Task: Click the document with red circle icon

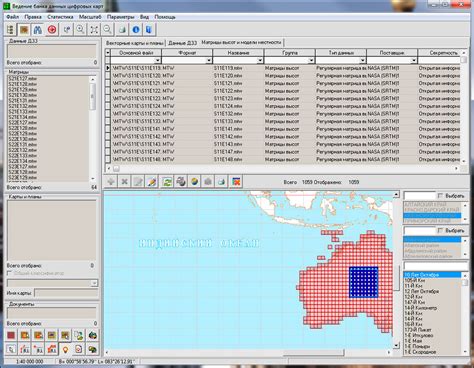Action: [x=79, y=349]
